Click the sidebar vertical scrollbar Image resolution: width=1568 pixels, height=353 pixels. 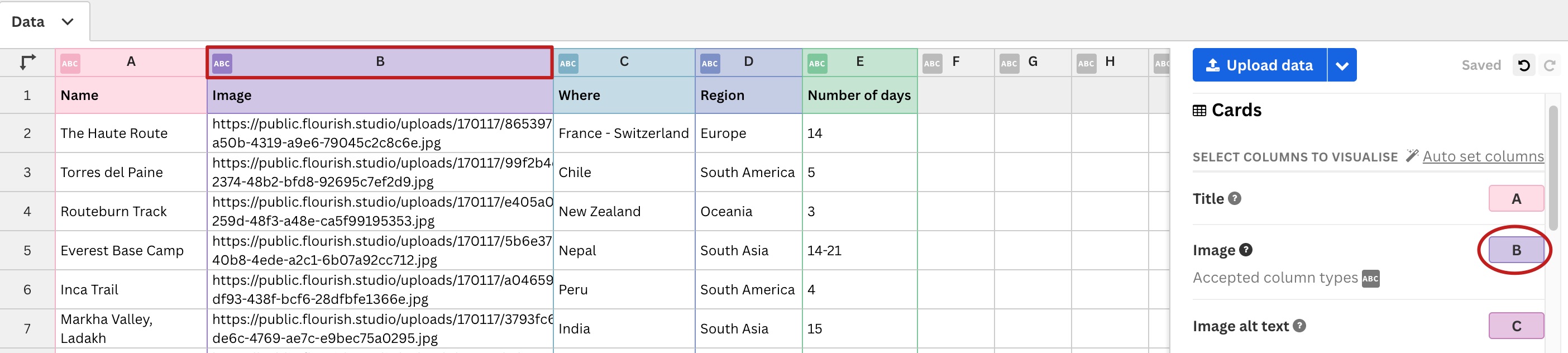1553,168
